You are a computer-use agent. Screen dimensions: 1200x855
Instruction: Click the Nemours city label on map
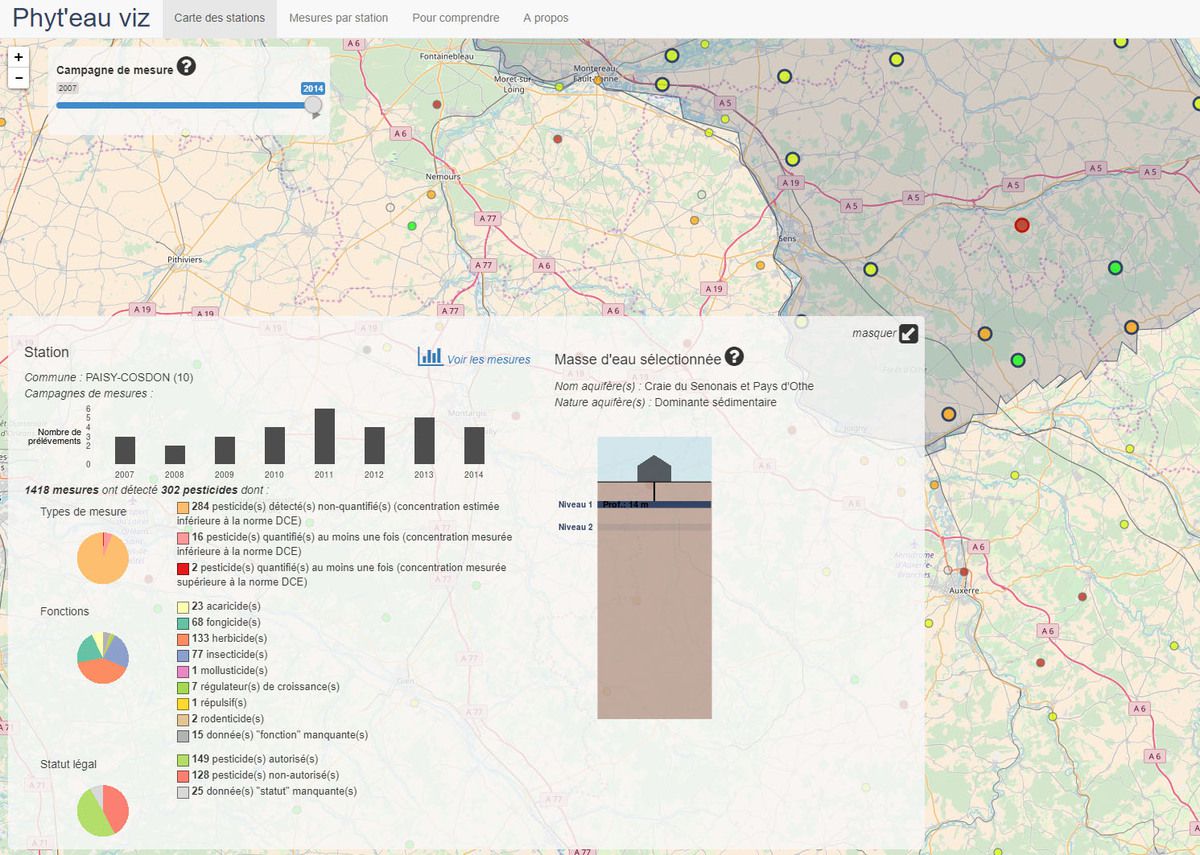pos(443,177)
